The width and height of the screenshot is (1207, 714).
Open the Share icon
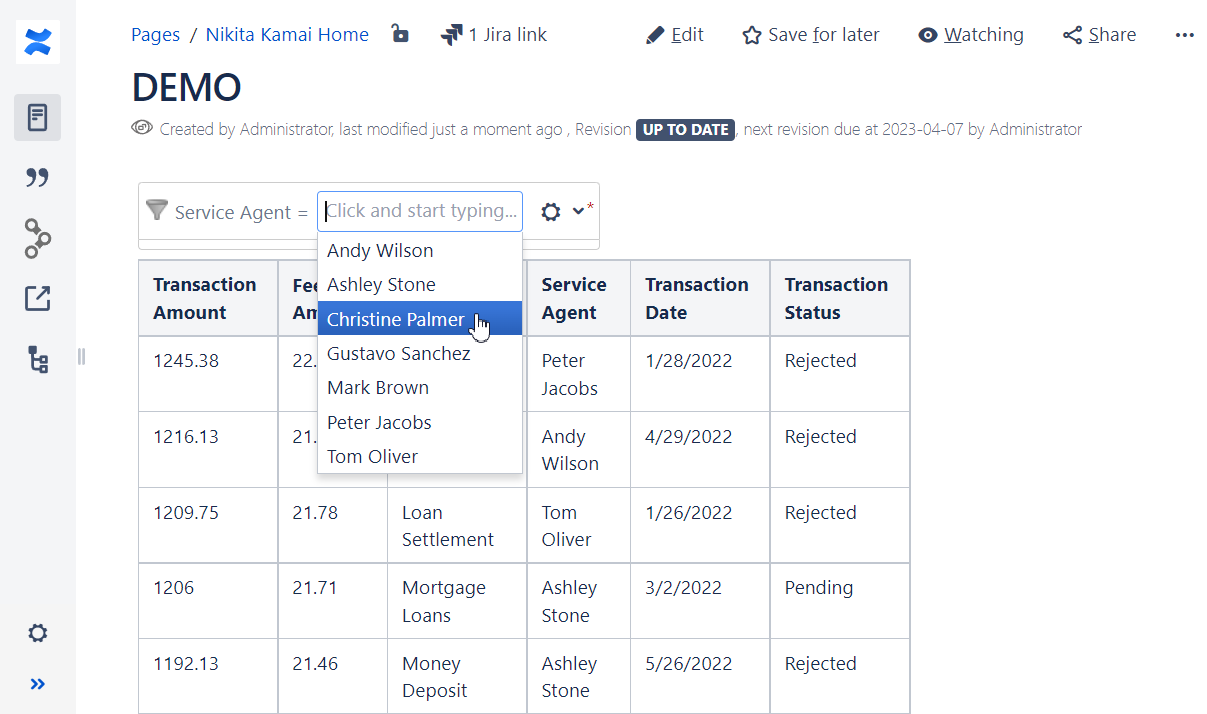1073,34
